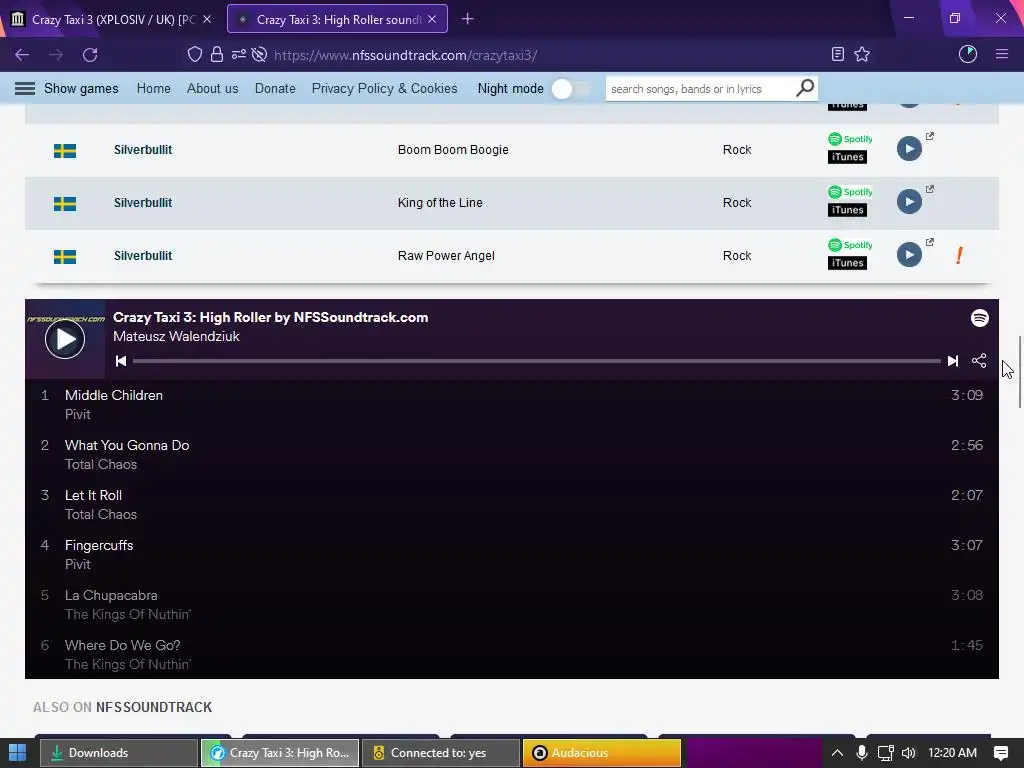Open the Show games hamburger menu

coord(25,88)
